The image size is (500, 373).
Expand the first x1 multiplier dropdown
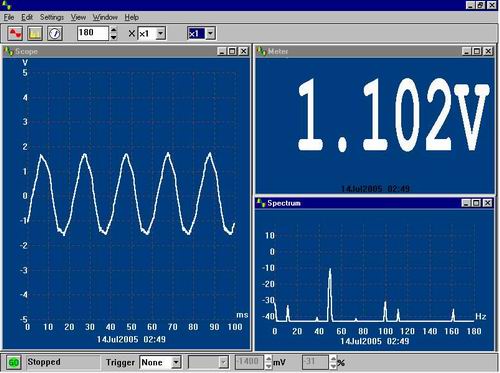pyautogui.click(x=161, y=33)
